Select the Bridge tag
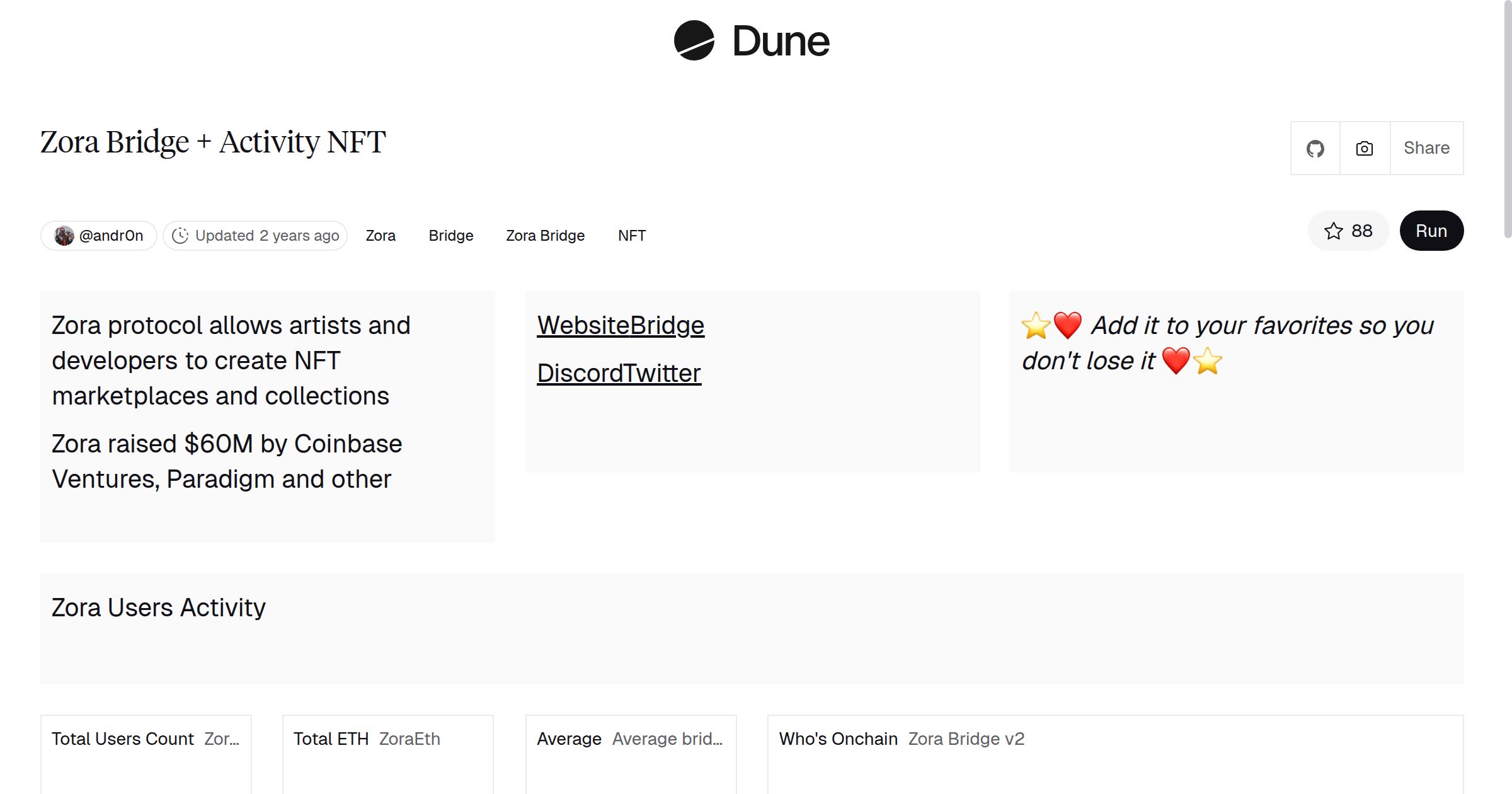 [450, 236]
